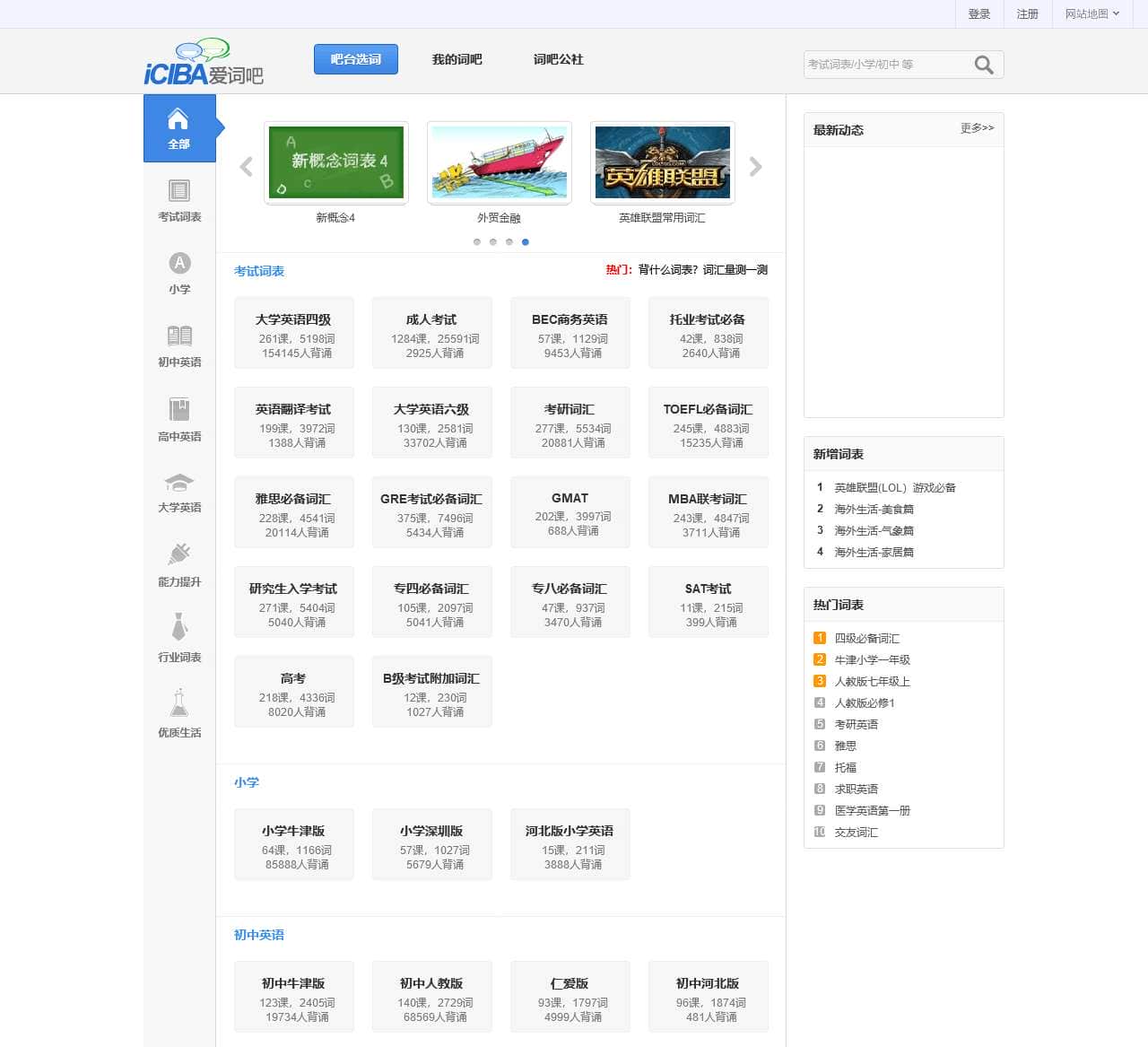
Task: Open the 仁爱版 card
Action: pos(570,997)
